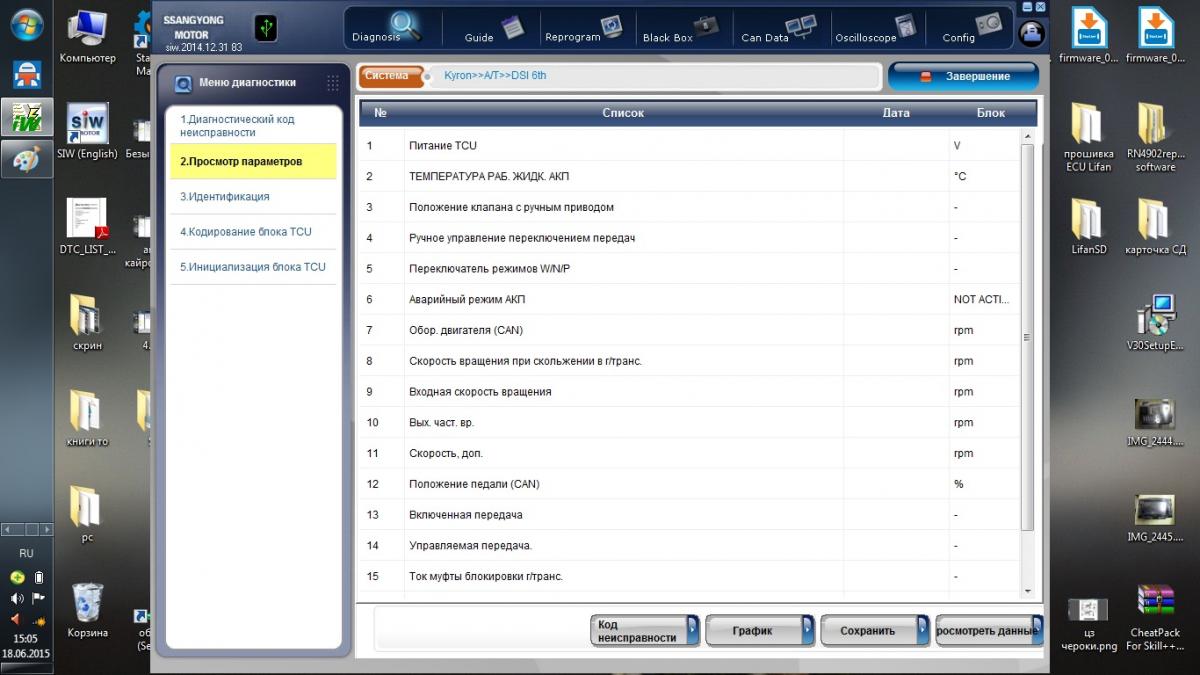1200x675 pixels.
Task: Click the Kyron>>A/T>>DSI 6th breadcrumb
Action: tap(495, 75)
